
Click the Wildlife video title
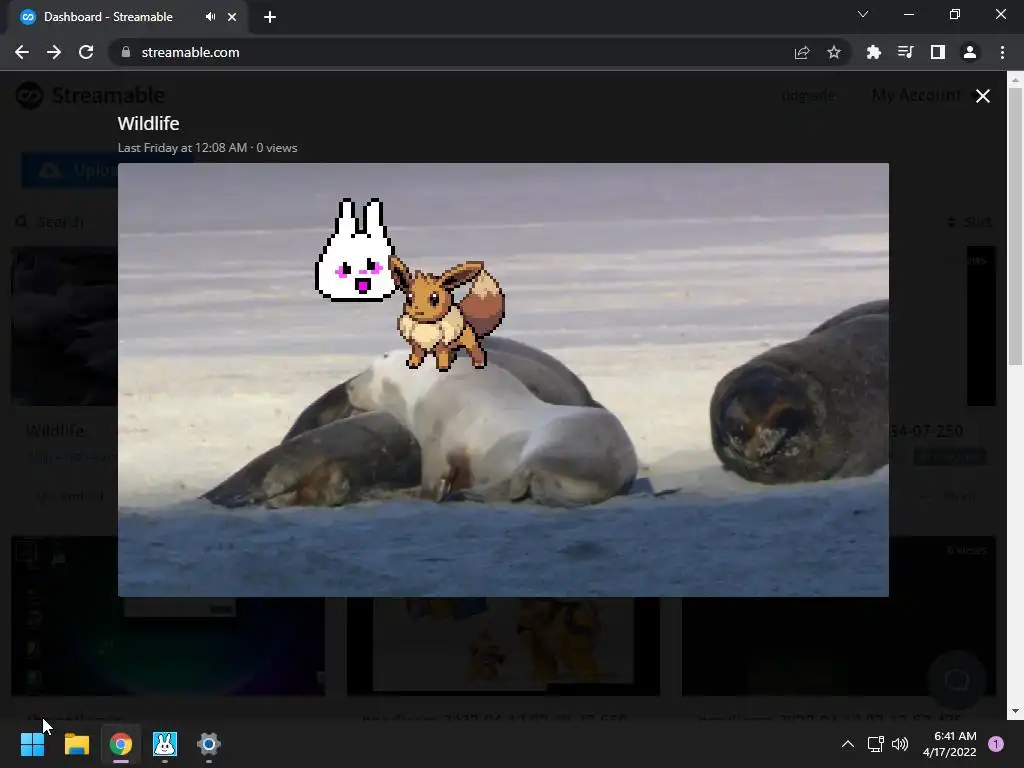pos(148,123)
